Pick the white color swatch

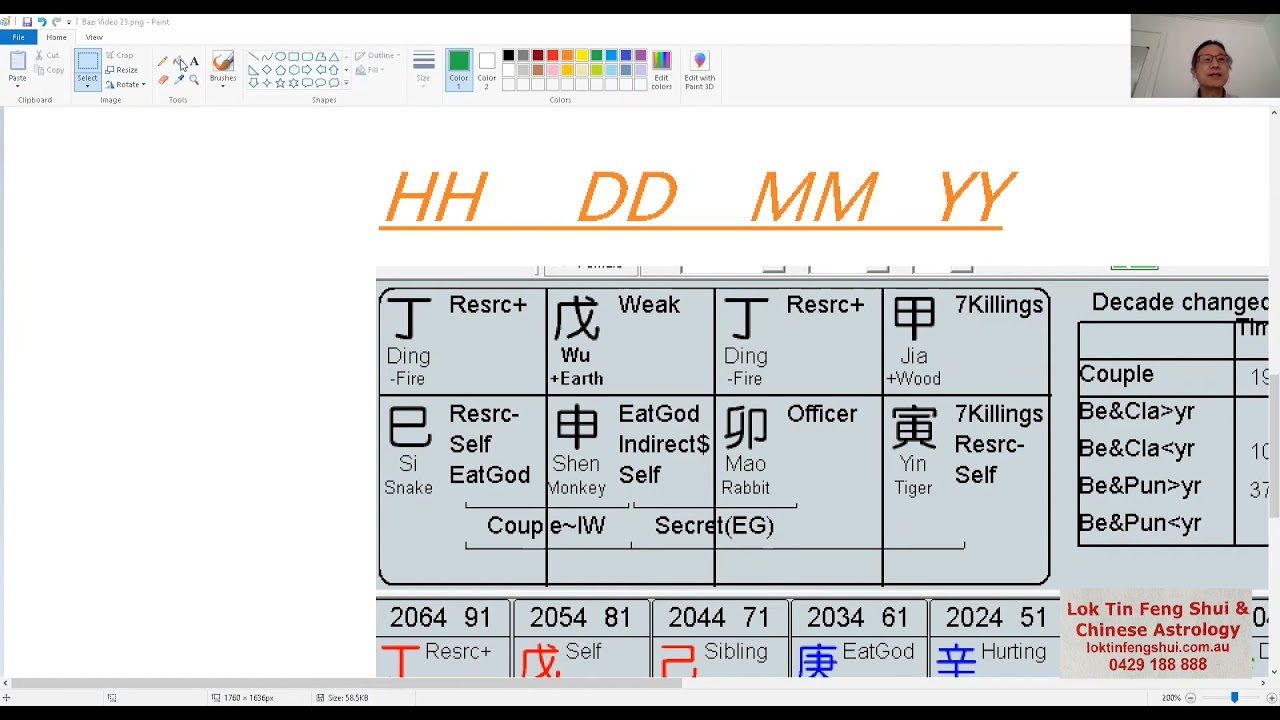tap(508, 70)
